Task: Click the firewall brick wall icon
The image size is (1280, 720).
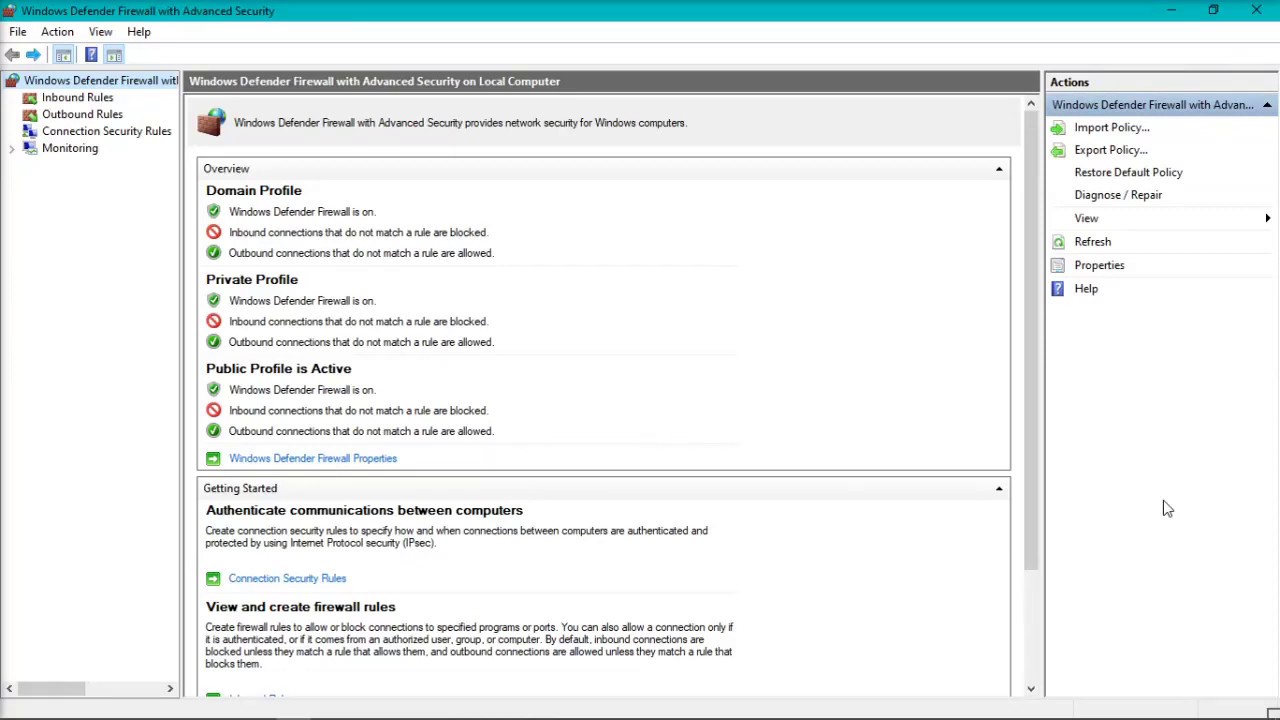Action: click(x=211, y=122)
